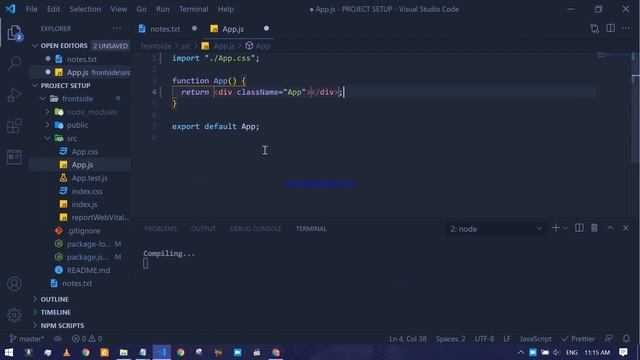Click the ENG input language indicator

tap(572, 352)
